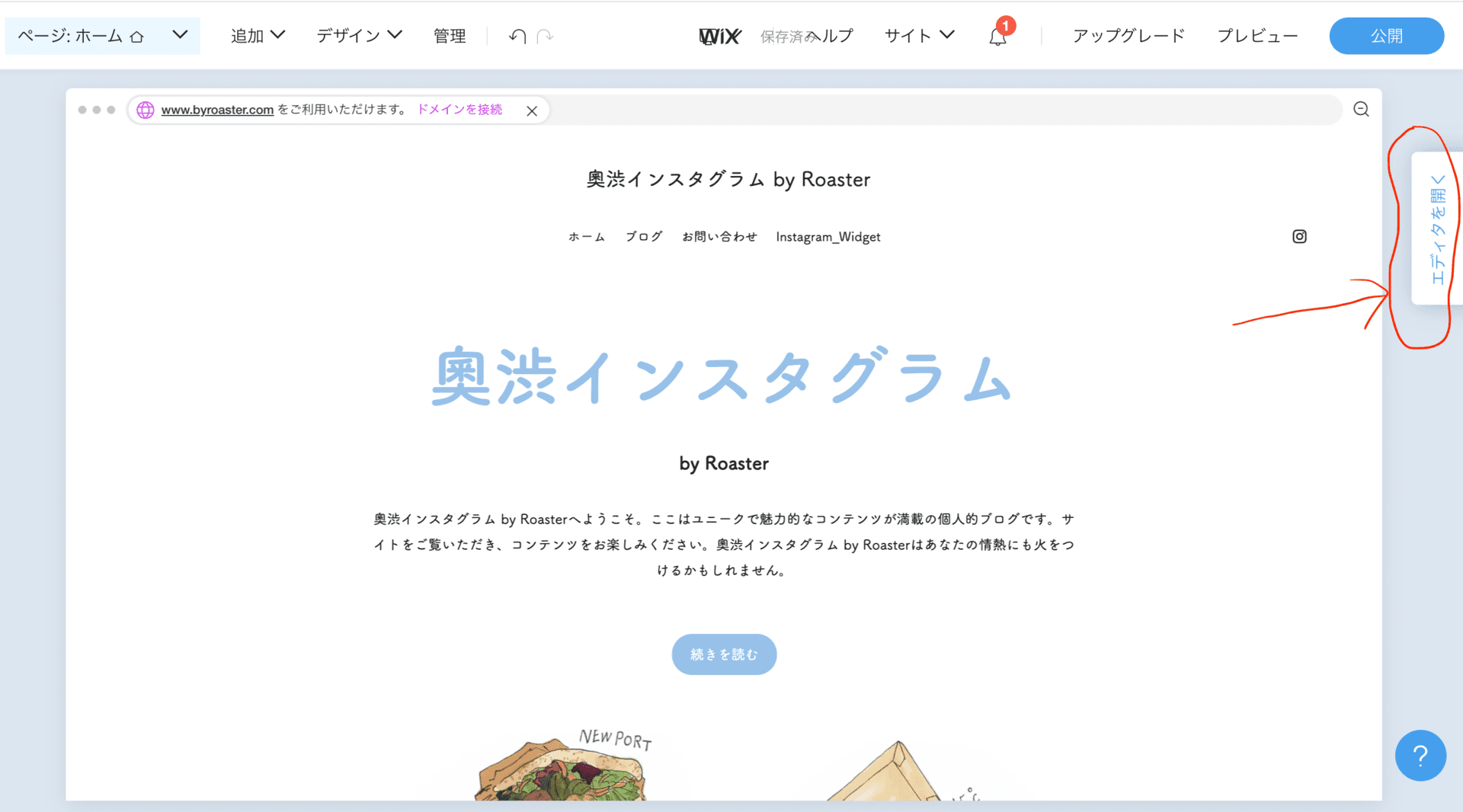Click the 続きを読む button

[x=724, y=654]
